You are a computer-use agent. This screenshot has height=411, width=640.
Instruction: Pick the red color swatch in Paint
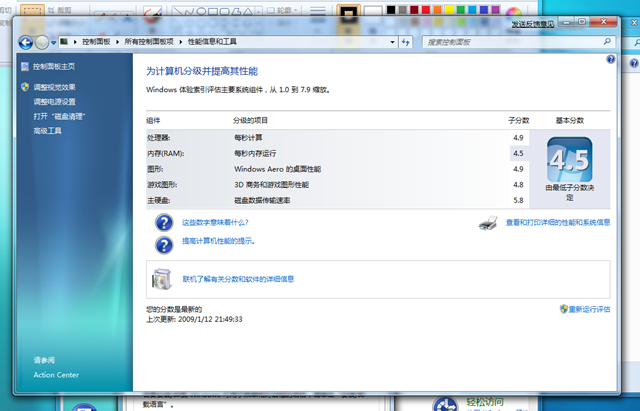point(426,10)
